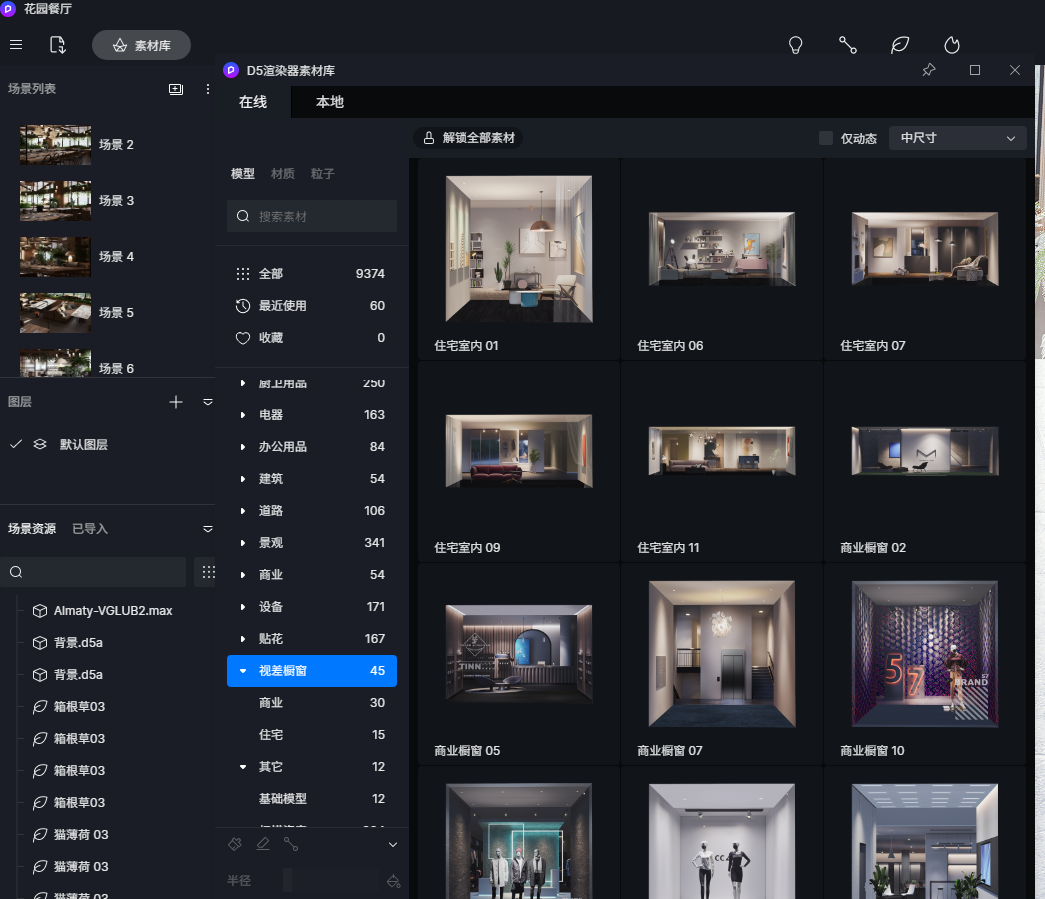Expand the bottom tool panel chevron
This screenshot has width=1045, height=899.
pos(393,844)
